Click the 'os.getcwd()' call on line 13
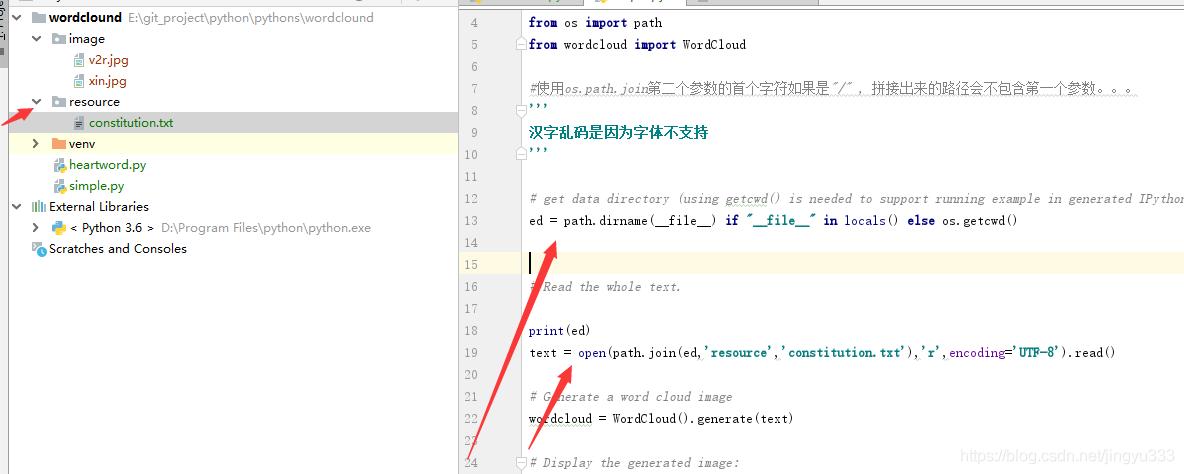This screenshot has width=1184, height=474. [980, 221]
